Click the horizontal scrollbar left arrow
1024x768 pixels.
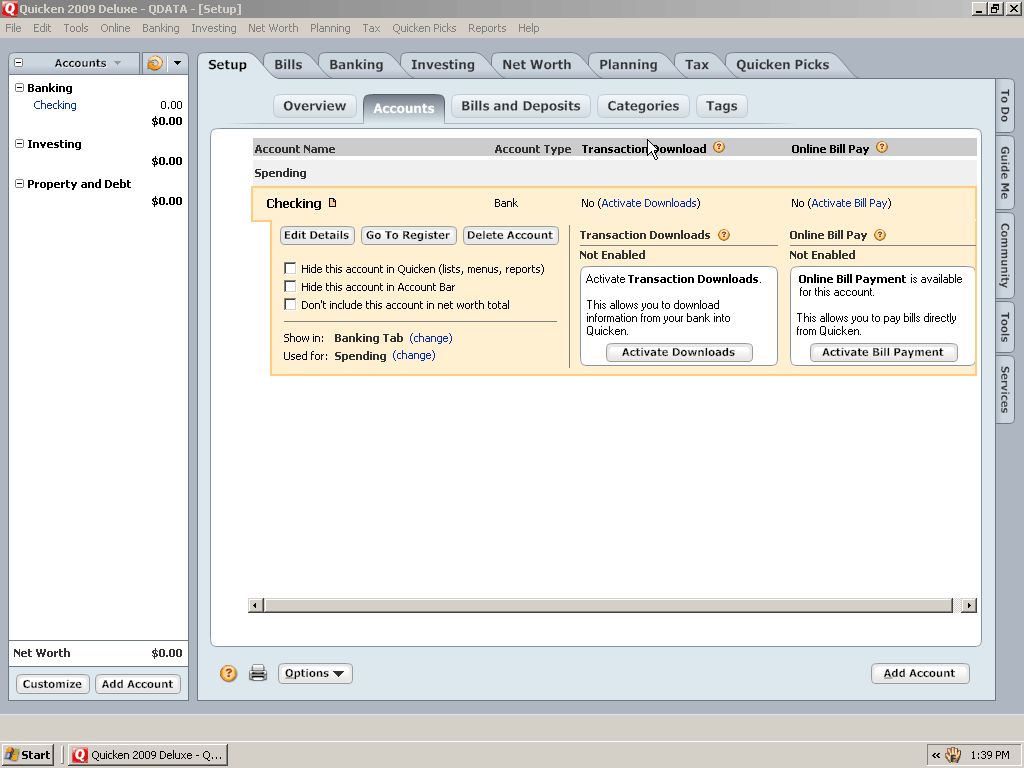tap(256, 605)
